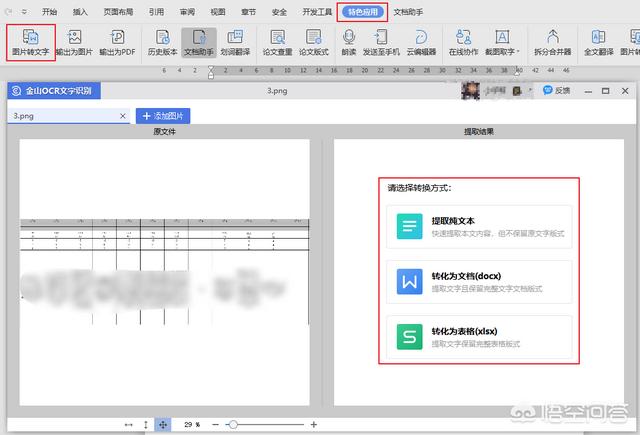This screenshot has width=640, height=435.
Task: Switch to 引用 ribbon tab
Action: [156, 12]
